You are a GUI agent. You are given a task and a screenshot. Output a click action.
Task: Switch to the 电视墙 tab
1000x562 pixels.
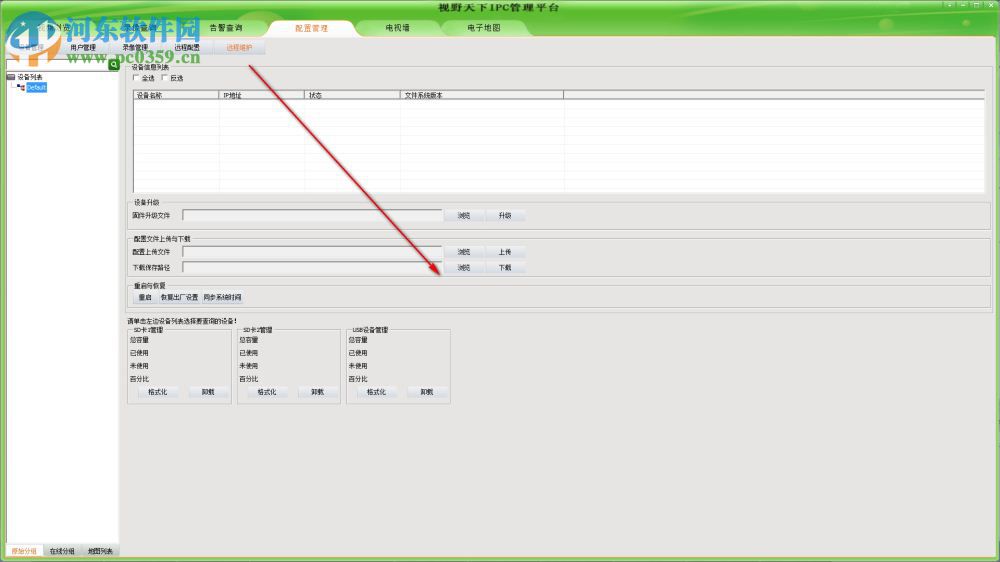pyautogui.click(x=397, y=28)
